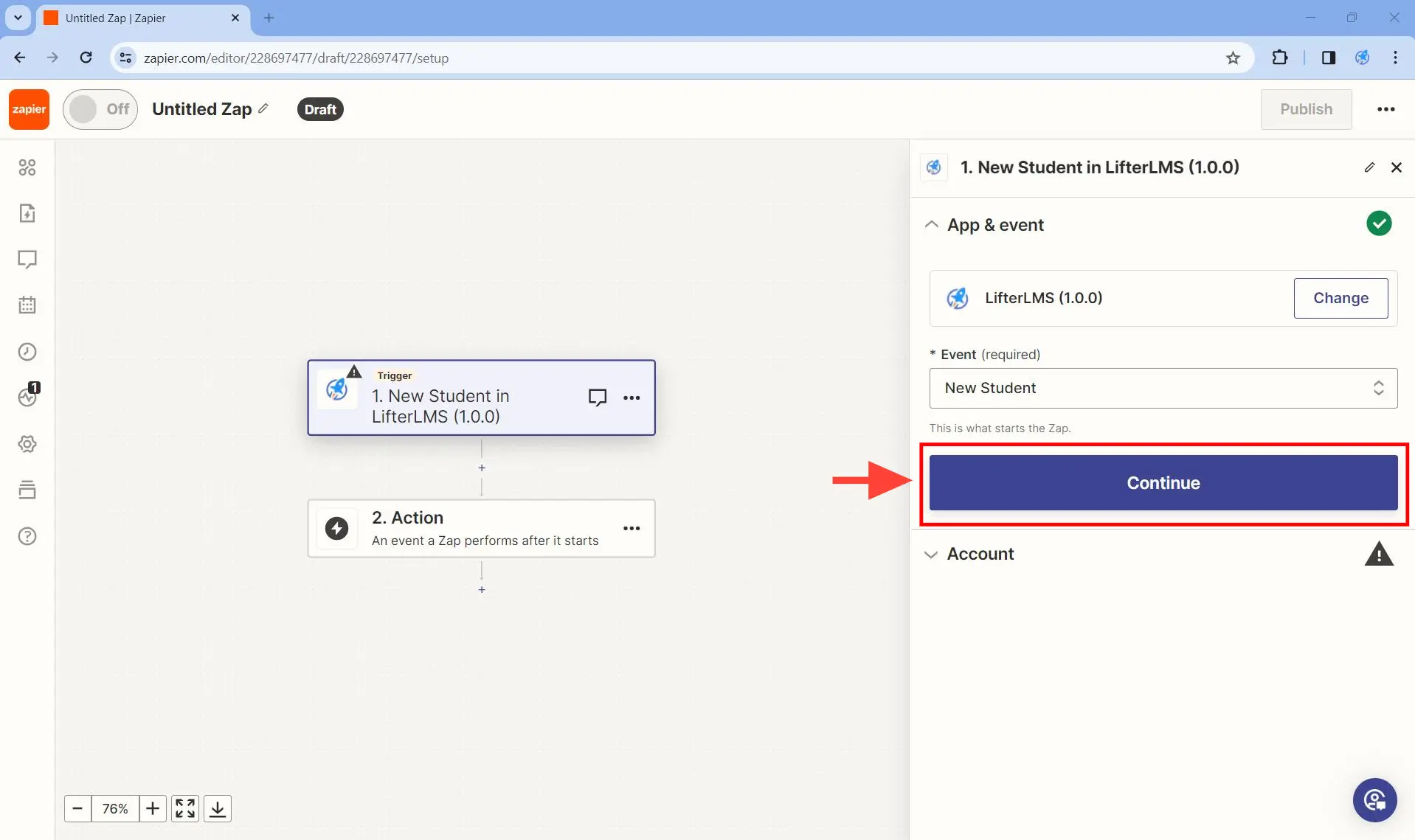Bookmark this page with star icon
Screen dimensions: 1415x840
(x=1233, y=58)
